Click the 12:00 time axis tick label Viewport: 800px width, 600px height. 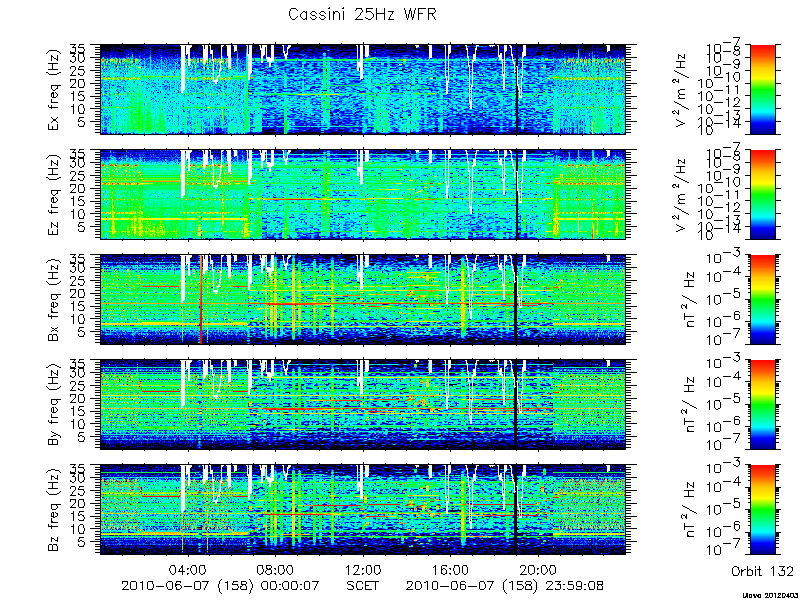point(363,569)
